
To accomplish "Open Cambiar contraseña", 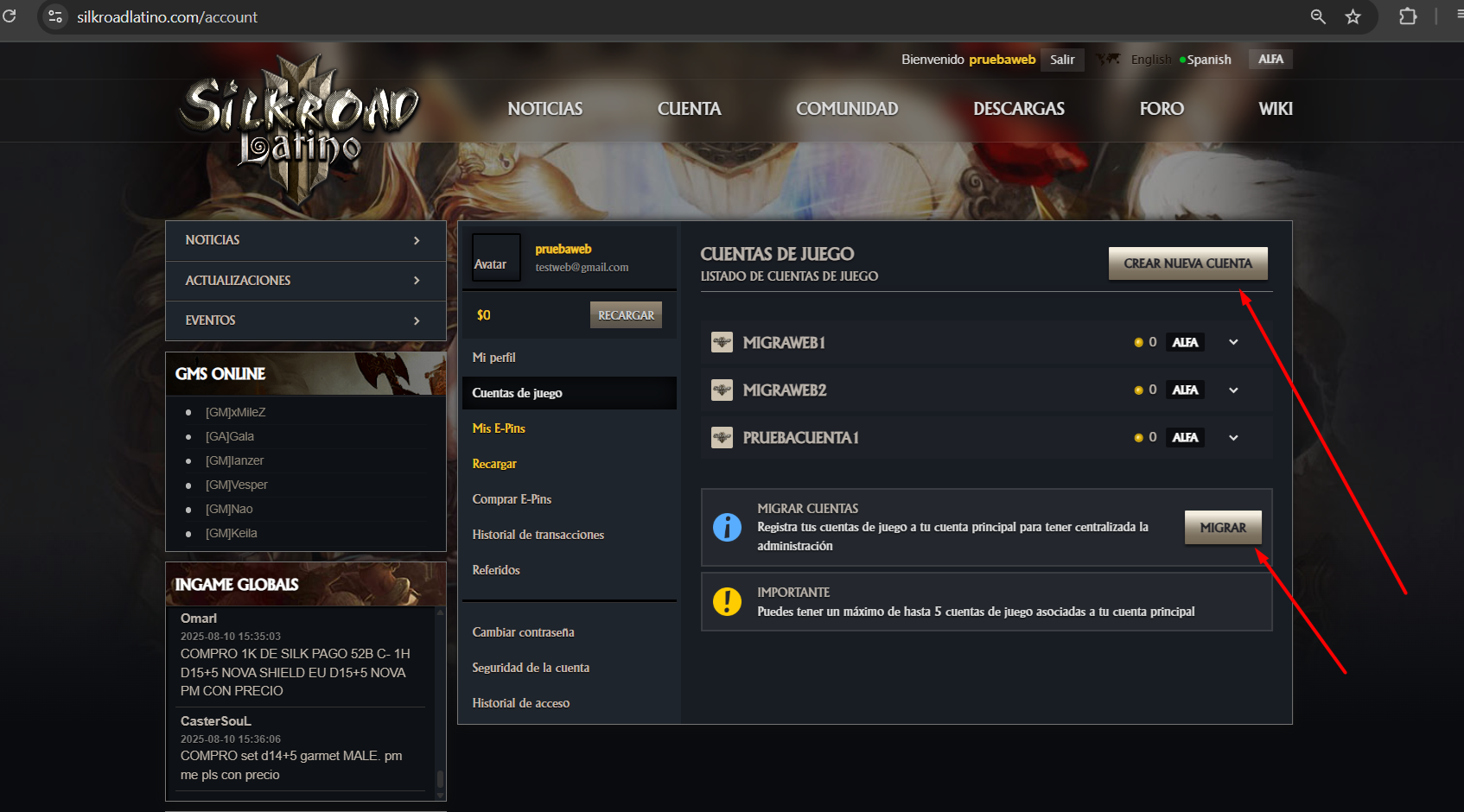I will pos(523,632).
